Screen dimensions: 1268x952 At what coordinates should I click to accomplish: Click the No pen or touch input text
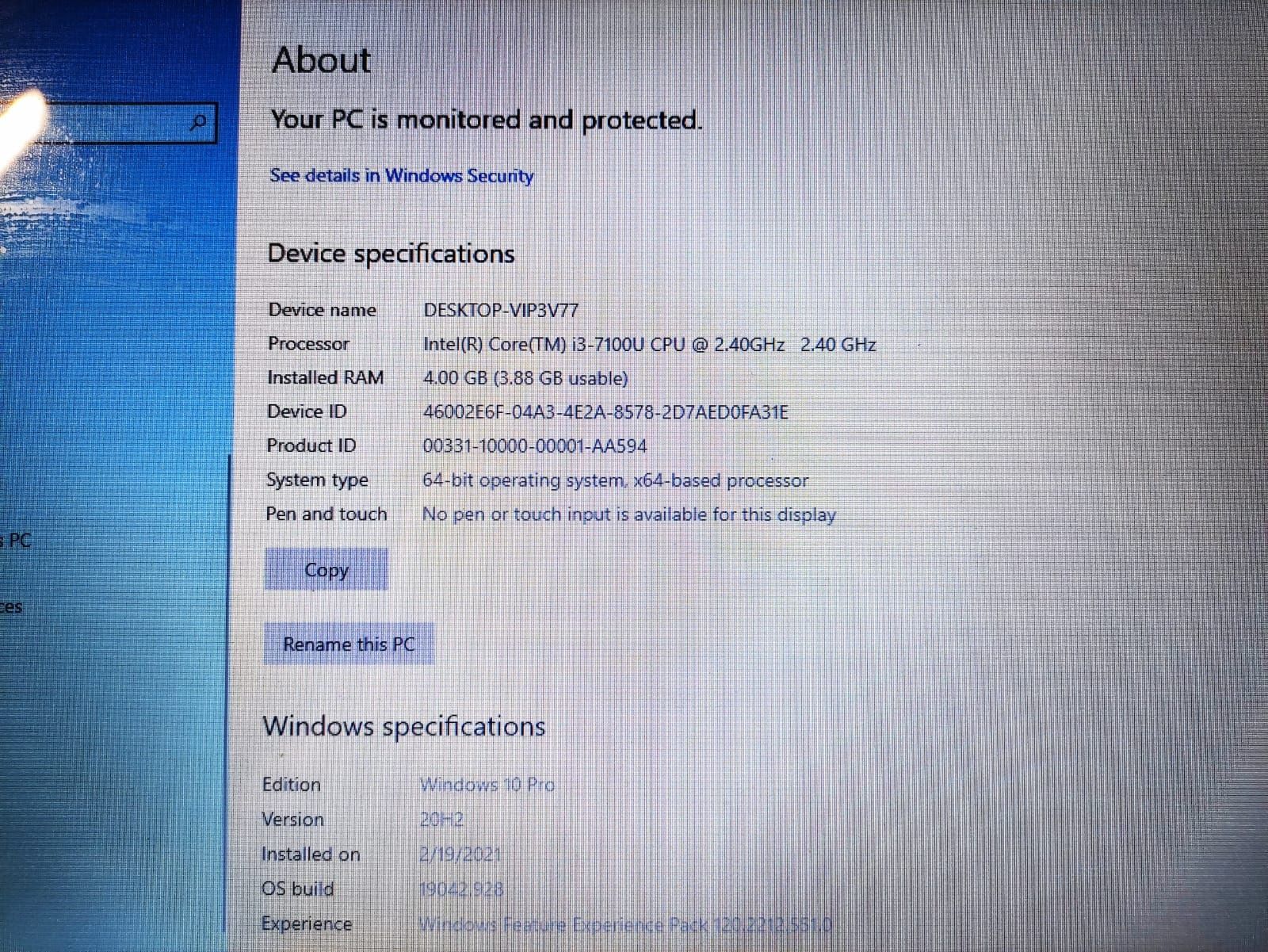click(x=629, y=514)
